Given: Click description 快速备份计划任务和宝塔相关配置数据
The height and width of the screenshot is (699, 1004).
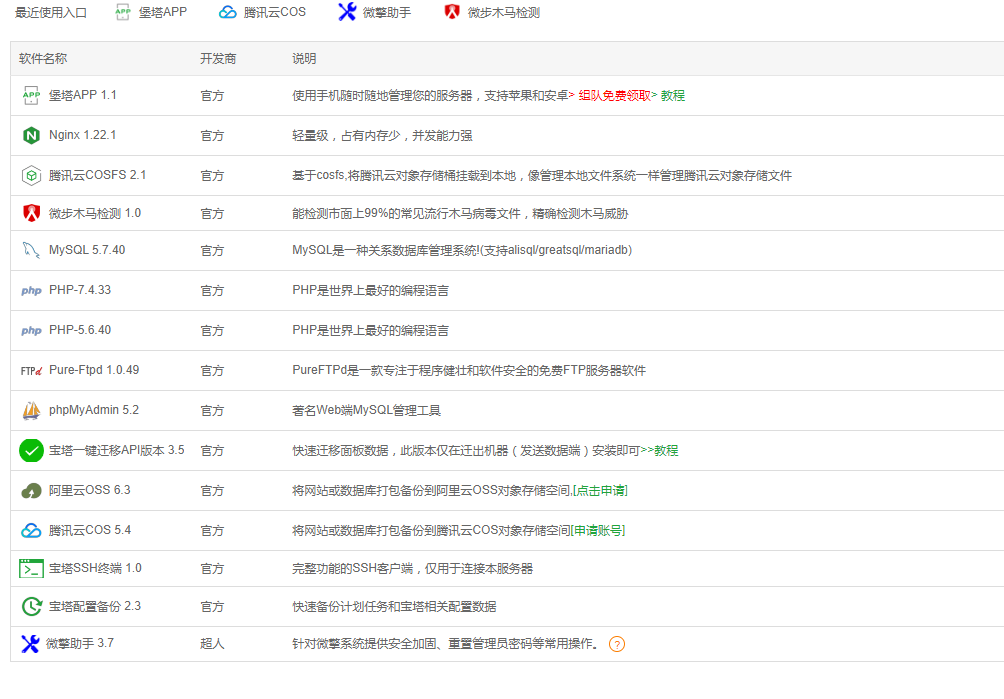Looking at the screenshot, I should tap(394, 606).
